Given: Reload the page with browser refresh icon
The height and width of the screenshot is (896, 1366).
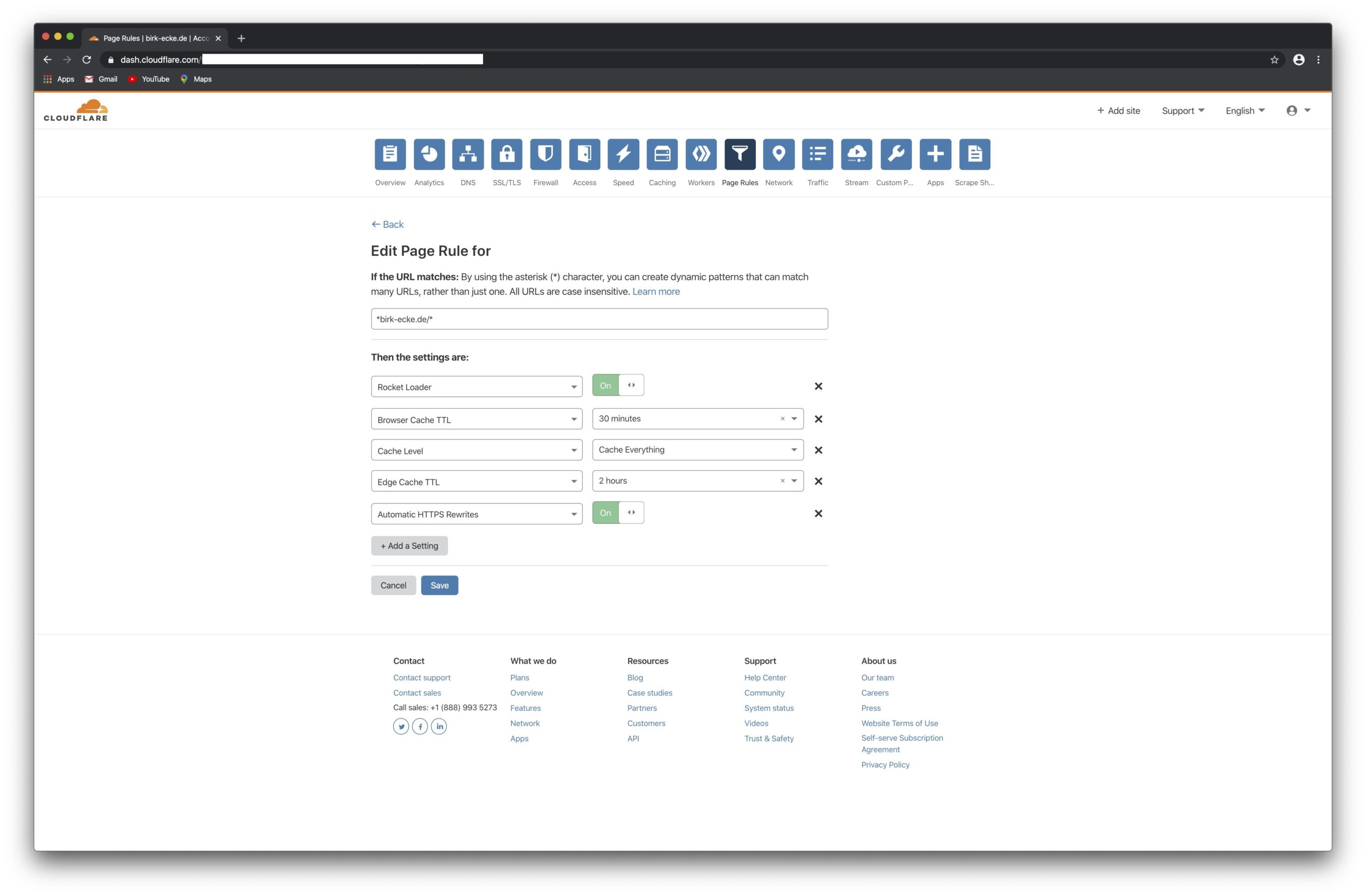Looking at the screenshot, I should [86, 60].
